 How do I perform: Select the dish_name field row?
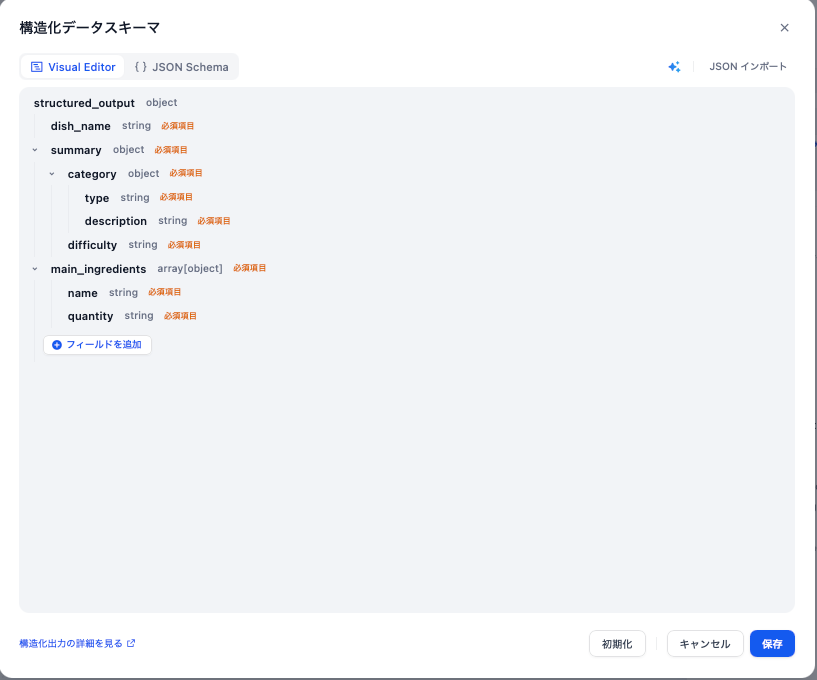point(81,126)
